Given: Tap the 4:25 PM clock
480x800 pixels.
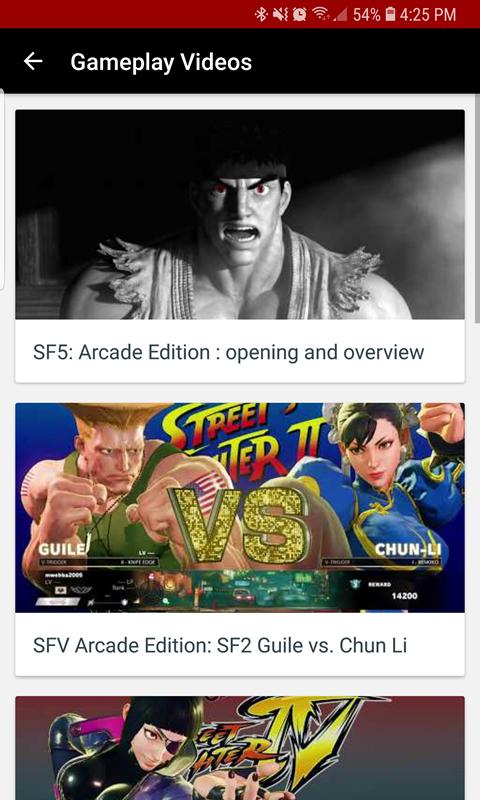Looking at the screenshot, I should [427, 14].
